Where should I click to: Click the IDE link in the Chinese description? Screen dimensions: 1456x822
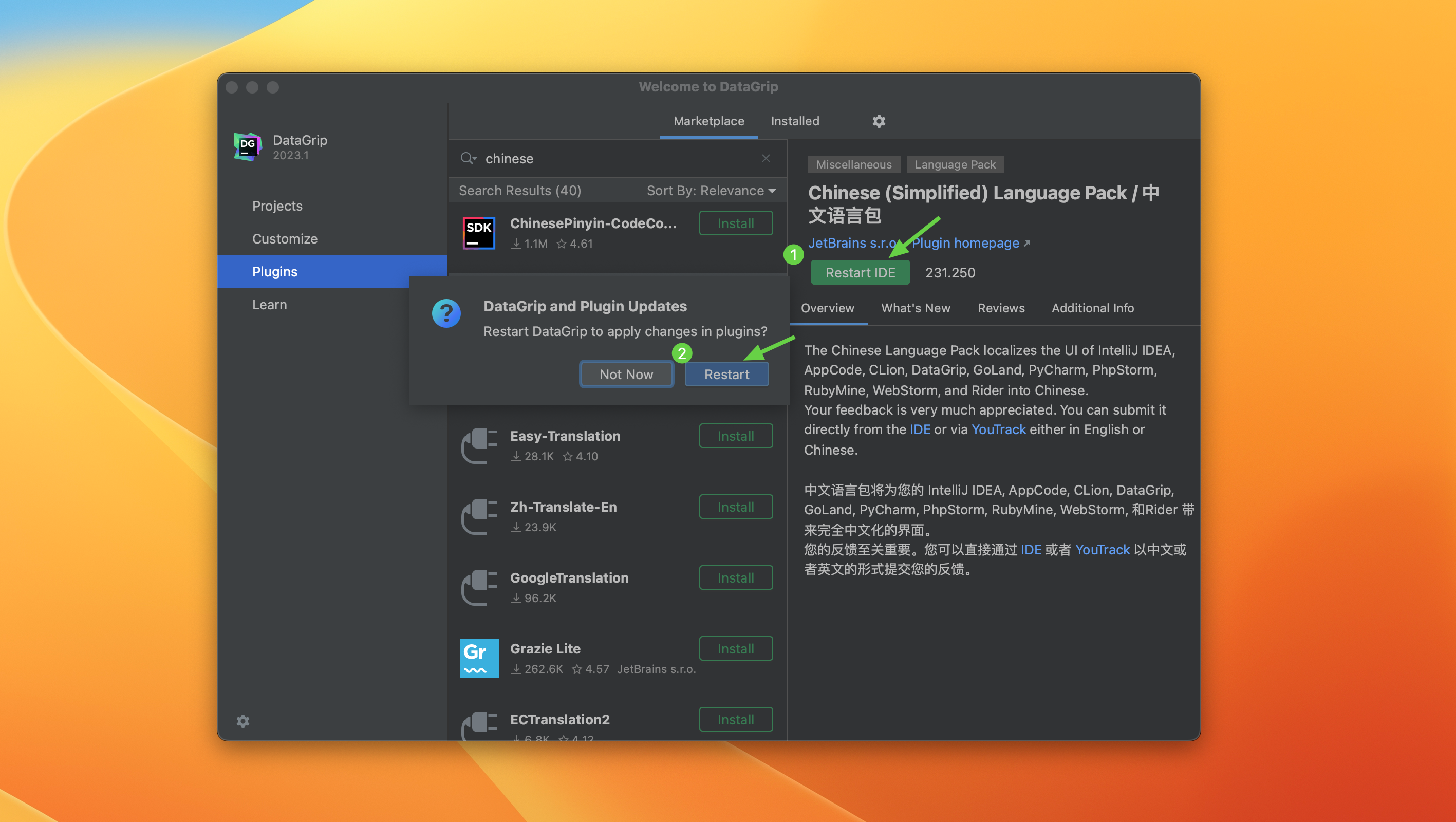pos(1031,550)
